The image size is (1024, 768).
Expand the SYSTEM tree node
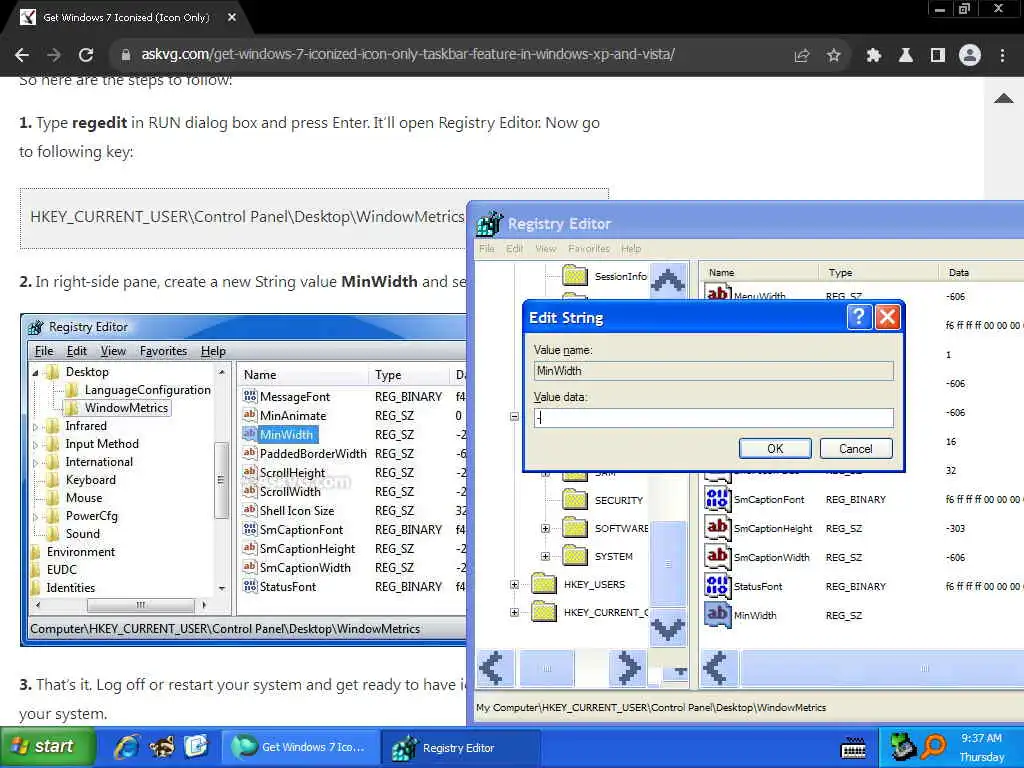point(545,556)
